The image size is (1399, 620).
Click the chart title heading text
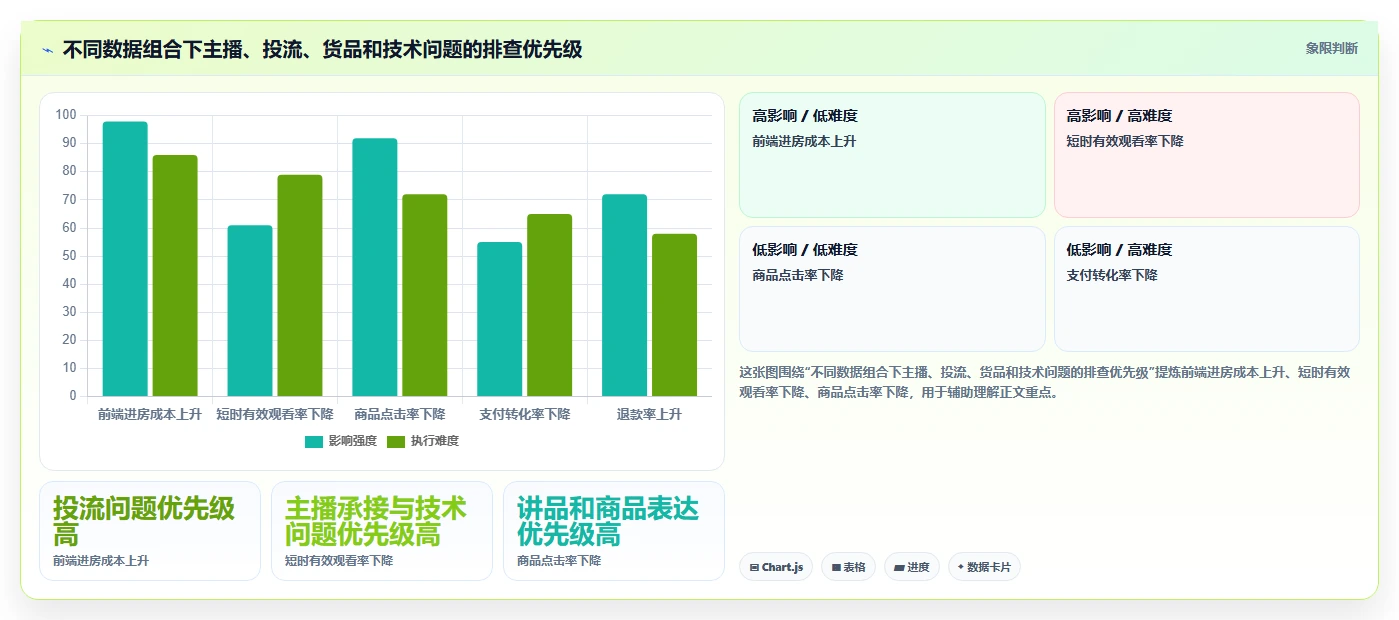tap(322, 49)
